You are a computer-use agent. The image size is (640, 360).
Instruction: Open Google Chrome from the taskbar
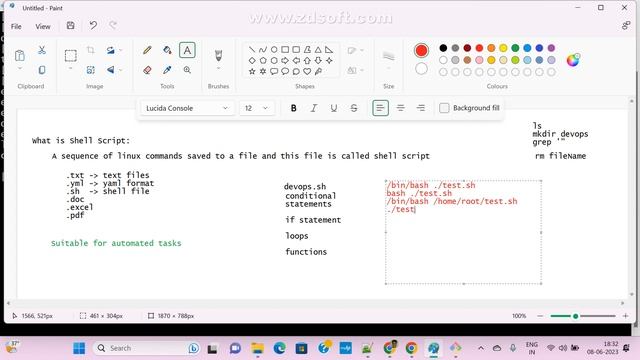[411, 348]
